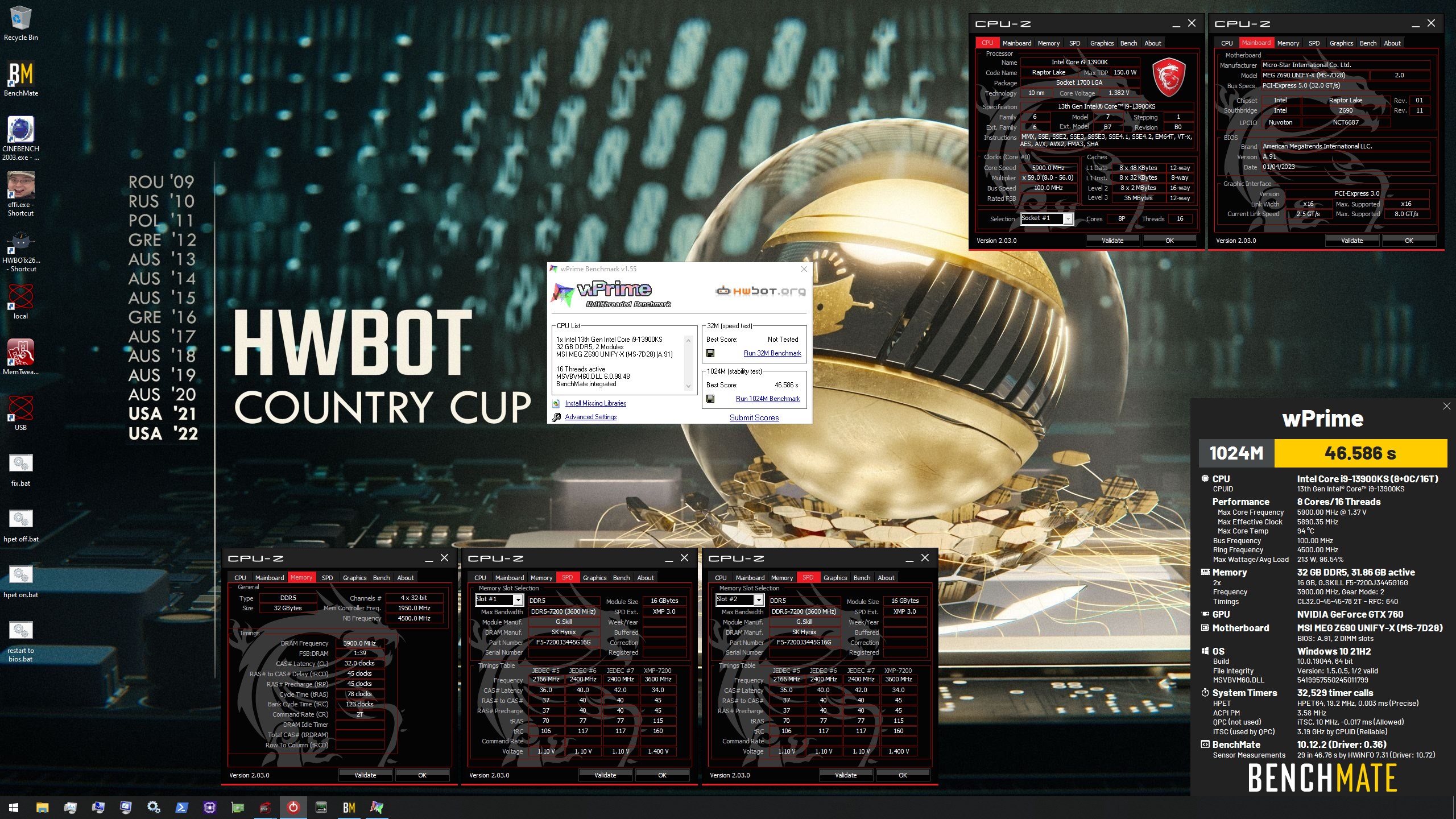Open the Windows Start menu

(x=14, y=808)
